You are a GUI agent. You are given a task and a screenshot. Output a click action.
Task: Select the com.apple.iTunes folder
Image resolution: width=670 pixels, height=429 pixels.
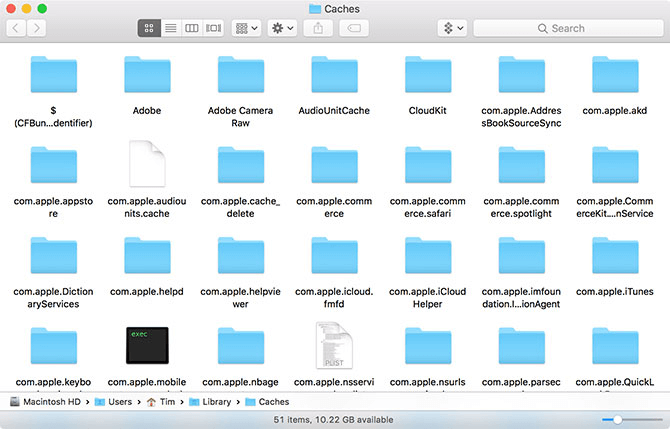615,256
